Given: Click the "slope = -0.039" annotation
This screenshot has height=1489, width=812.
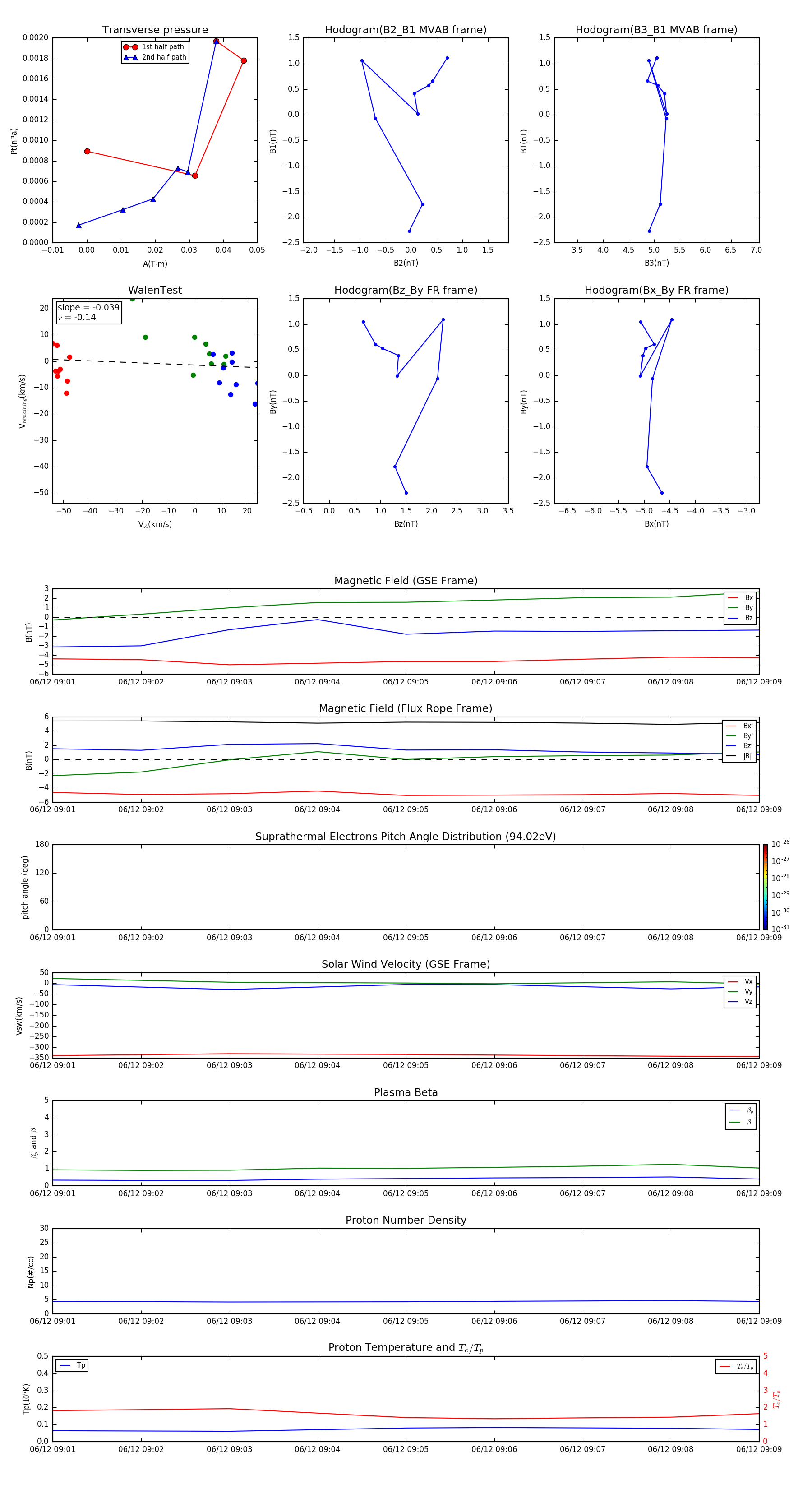Looking at the screenshot, I should point(88,308).
